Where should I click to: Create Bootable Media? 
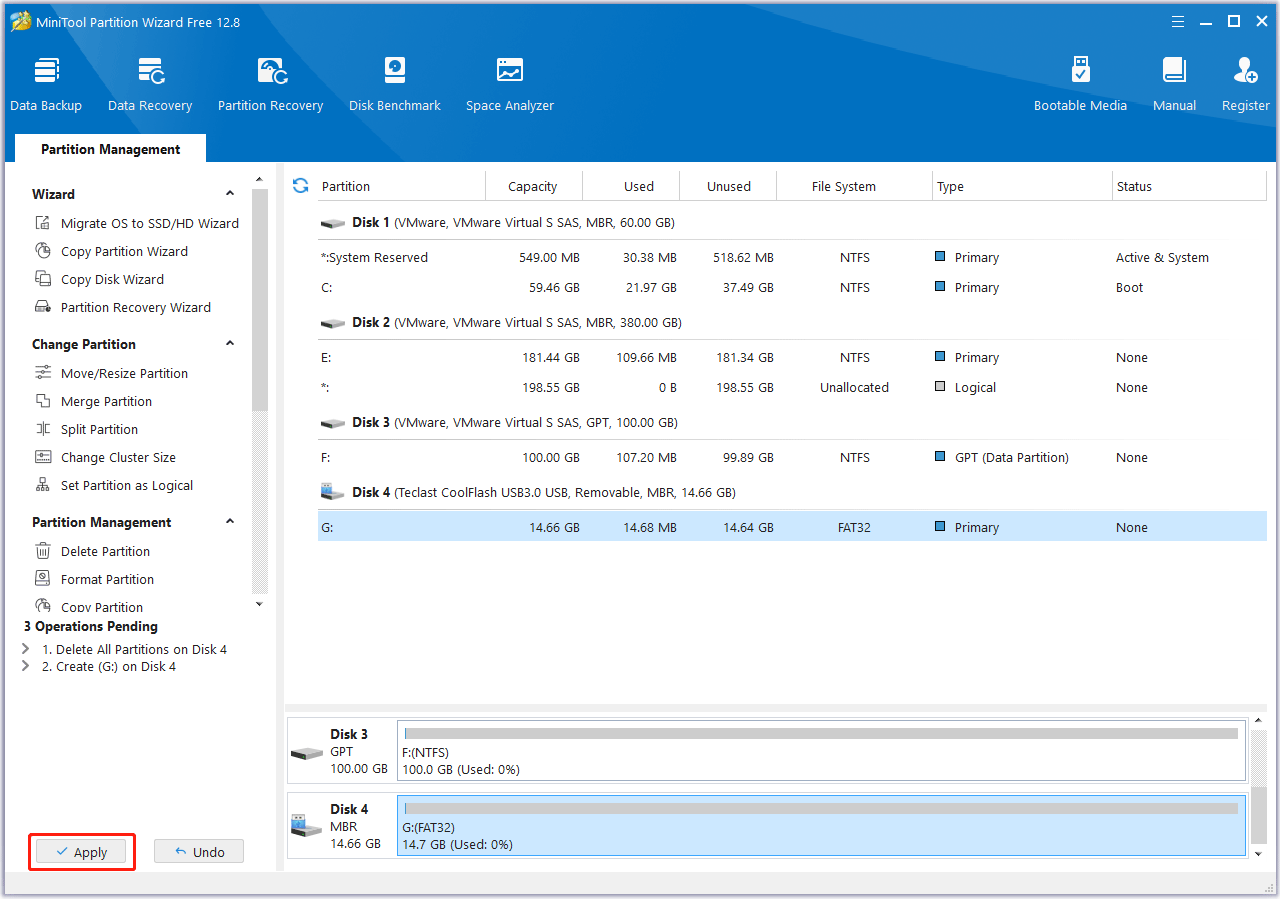click(1080, 84)
